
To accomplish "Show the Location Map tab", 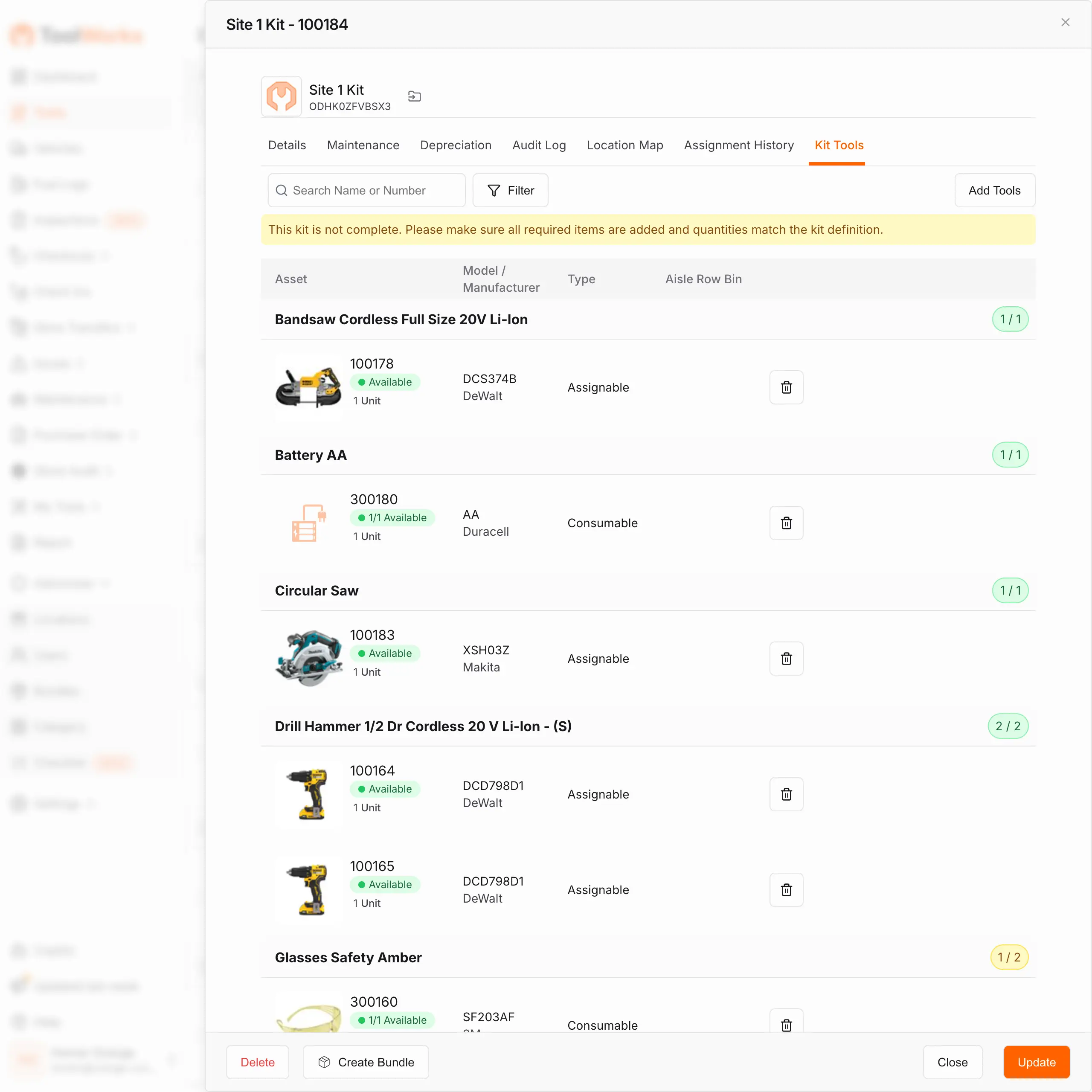I will (x=624, y=145).
